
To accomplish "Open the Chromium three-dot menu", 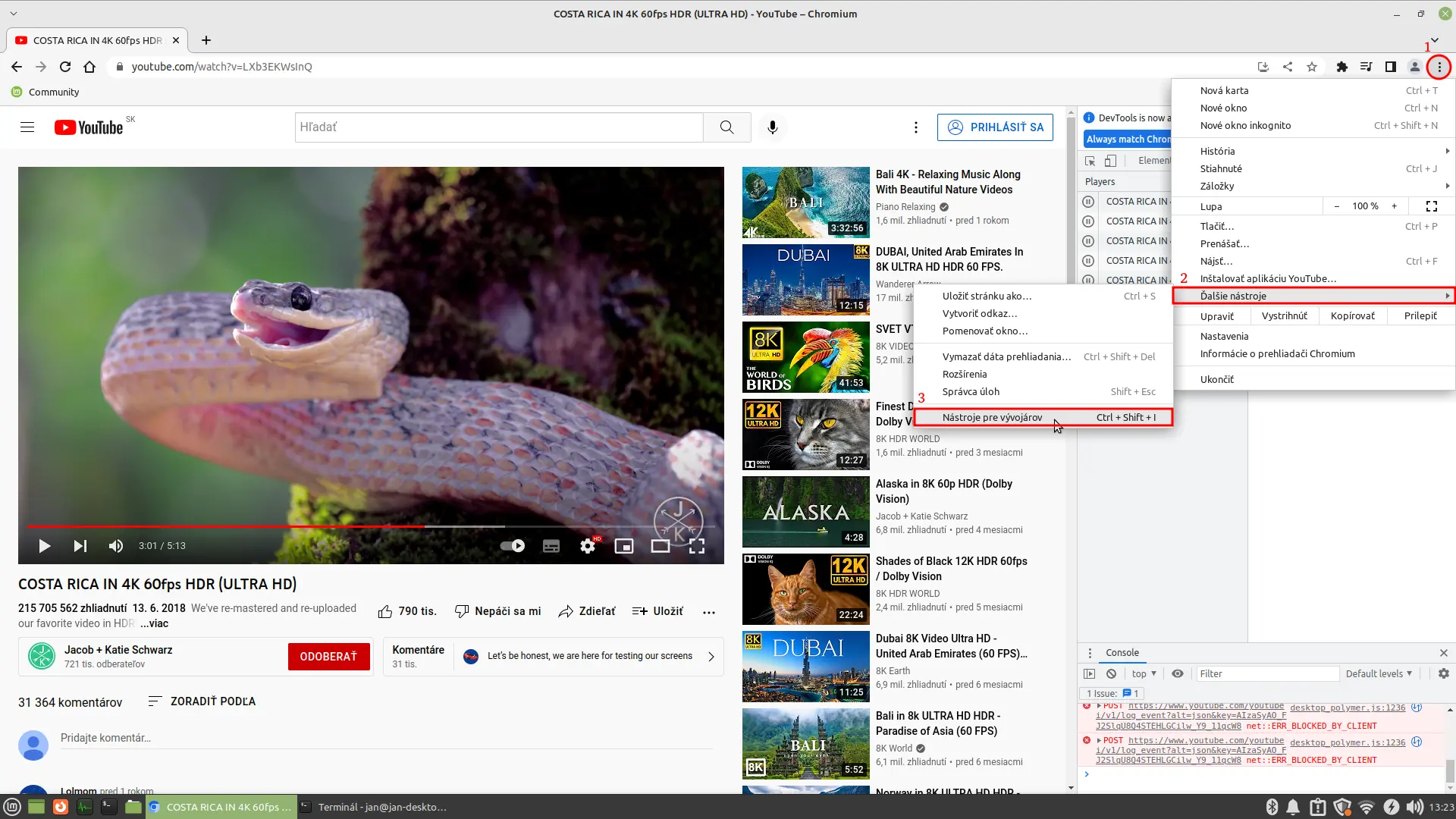I will coord(1439,67).
